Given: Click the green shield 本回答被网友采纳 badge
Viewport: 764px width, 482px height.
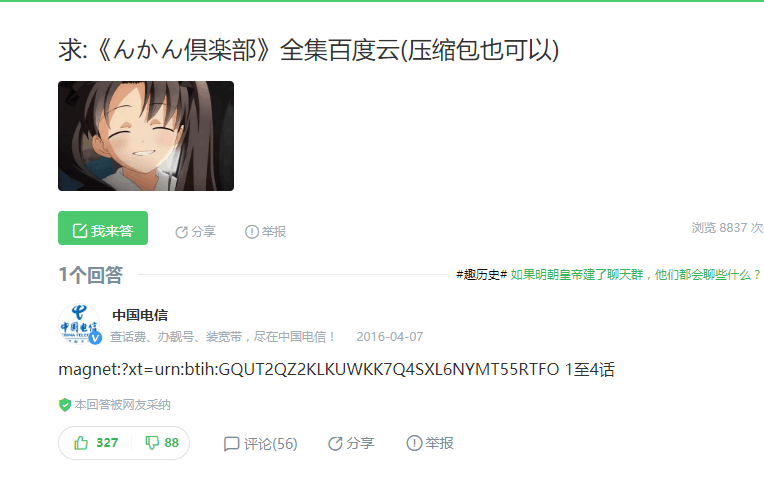Looking at the screenshot, I should (114, 405).
